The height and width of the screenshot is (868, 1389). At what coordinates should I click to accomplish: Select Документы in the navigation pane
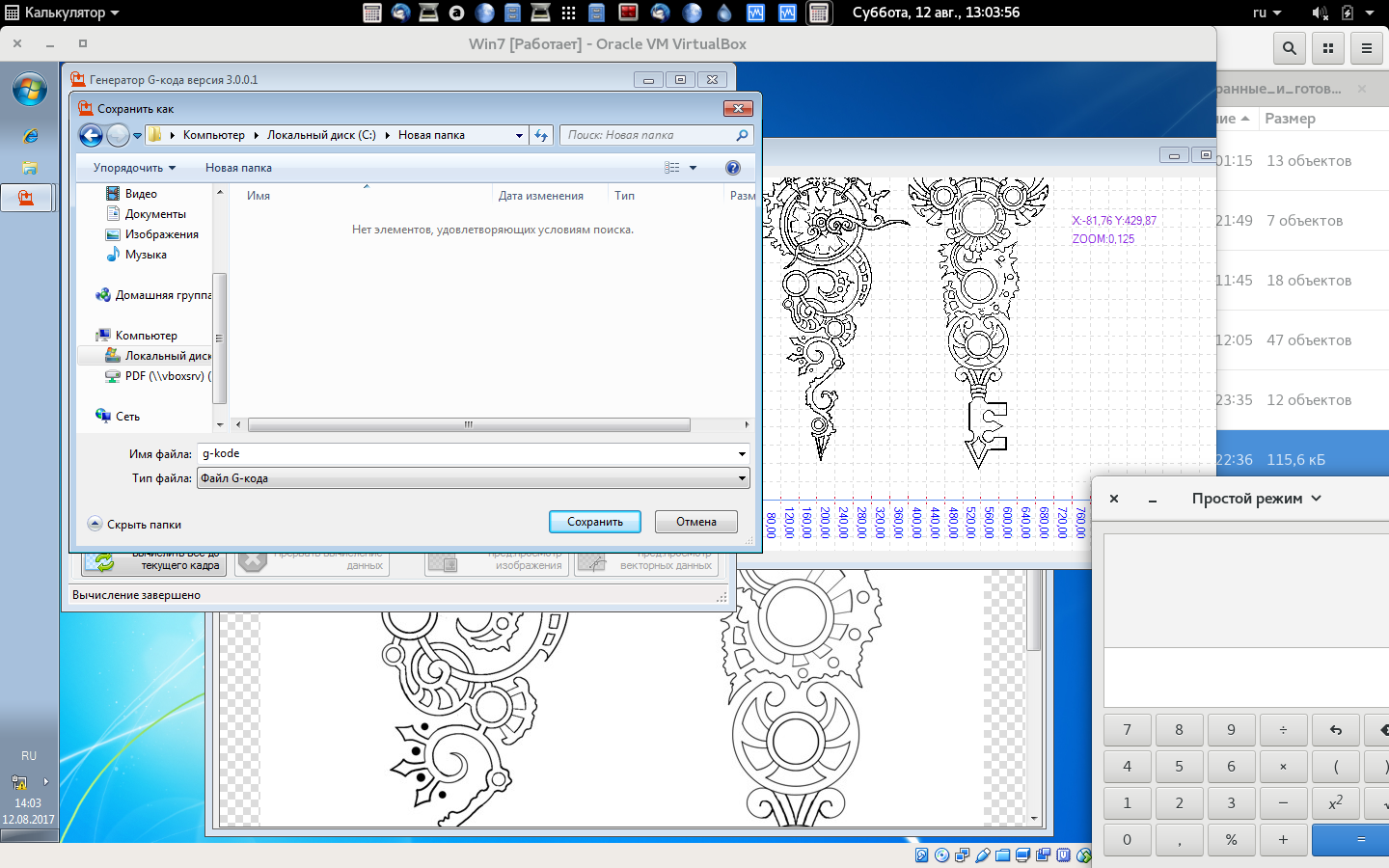[x=154, y=214]
